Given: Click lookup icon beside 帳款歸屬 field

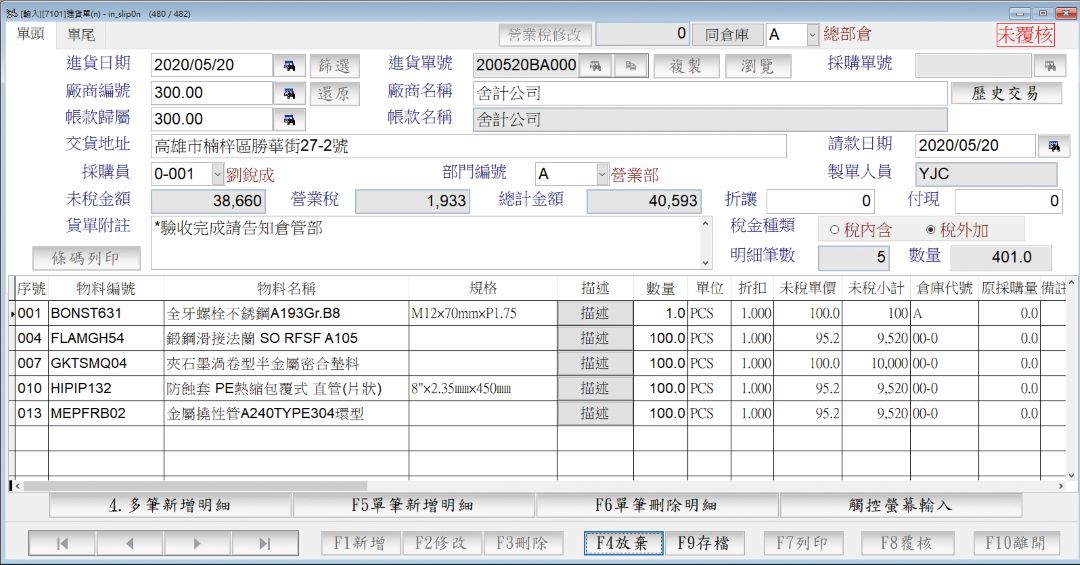Looking at the screenshot, I should point(289,119).
